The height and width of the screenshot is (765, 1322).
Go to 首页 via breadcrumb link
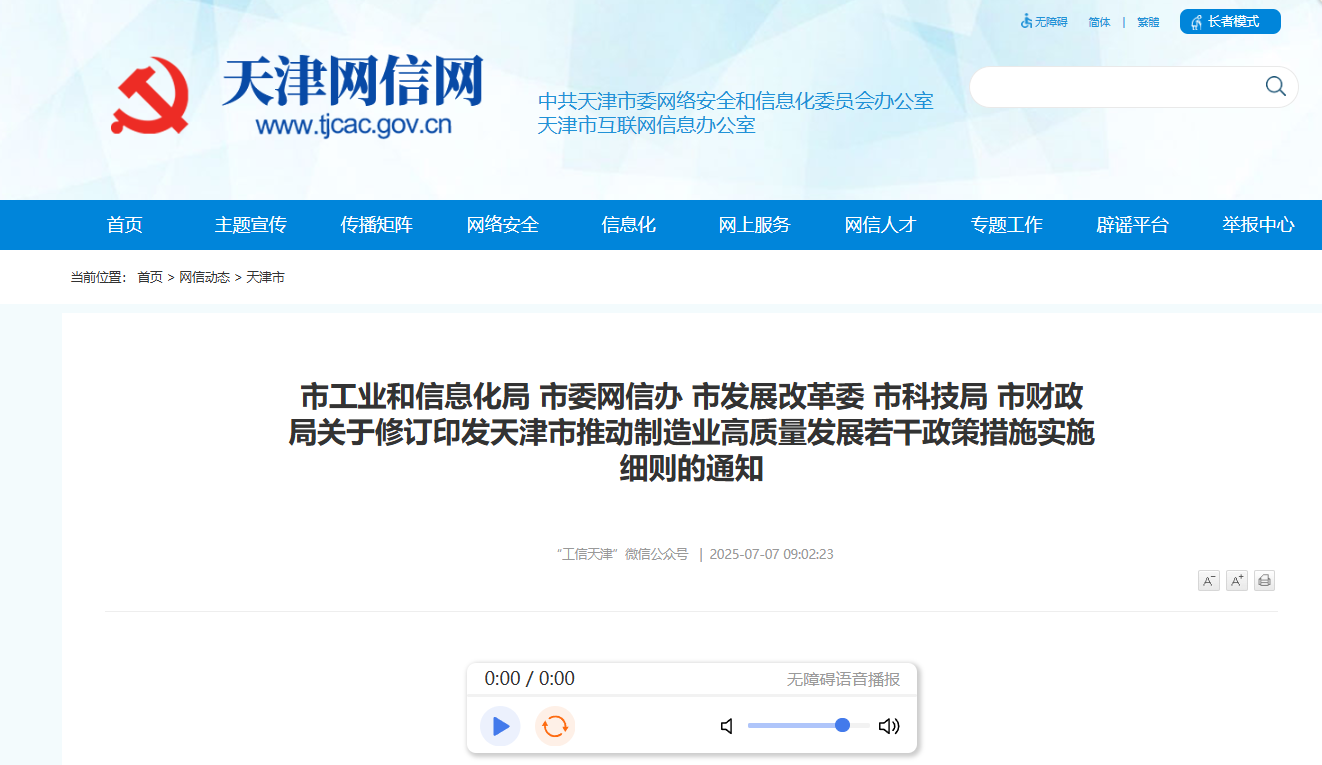coord(150,277)
